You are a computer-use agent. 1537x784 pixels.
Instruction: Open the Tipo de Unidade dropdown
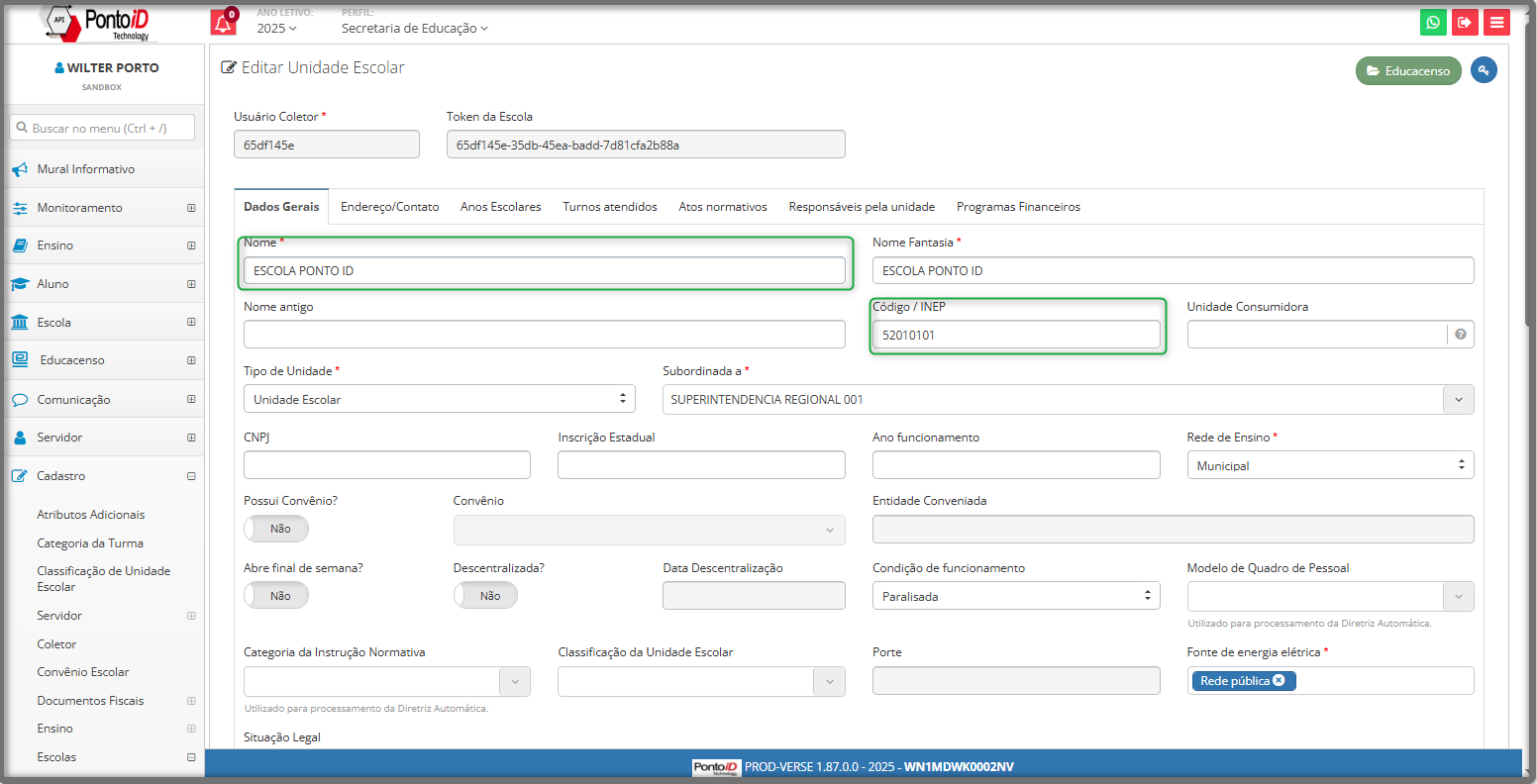pyautogui.click(x=439, y=399)
